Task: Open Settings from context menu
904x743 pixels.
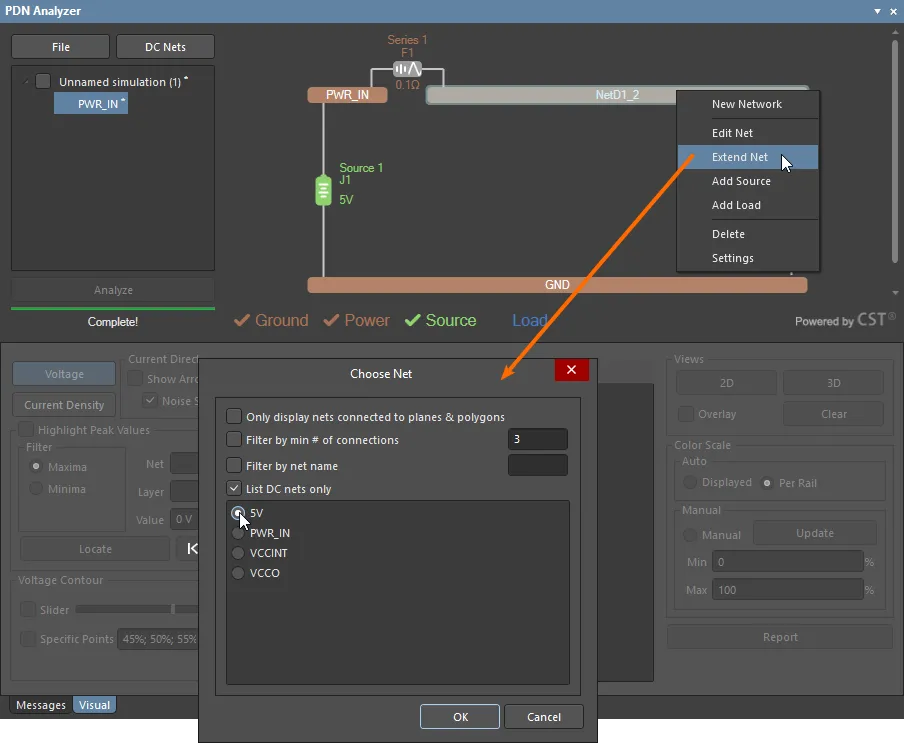Action: [747, 258]
